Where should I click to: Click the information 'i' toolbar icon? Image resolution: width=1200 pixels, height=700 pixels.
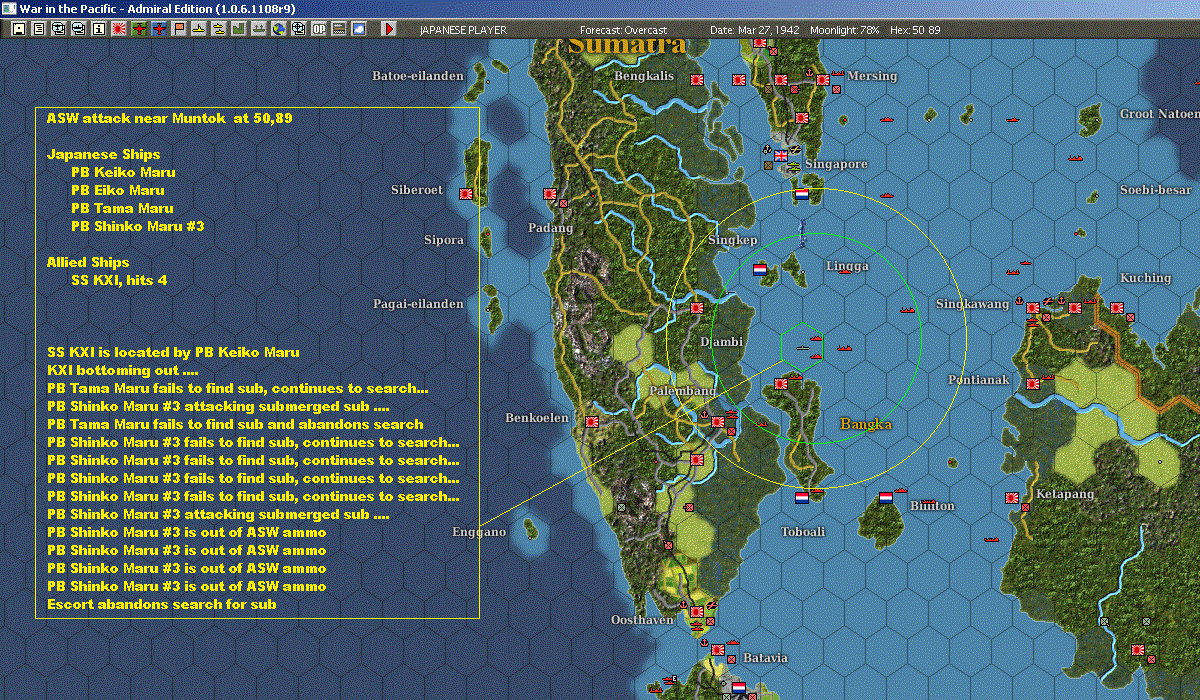(98, 29)
